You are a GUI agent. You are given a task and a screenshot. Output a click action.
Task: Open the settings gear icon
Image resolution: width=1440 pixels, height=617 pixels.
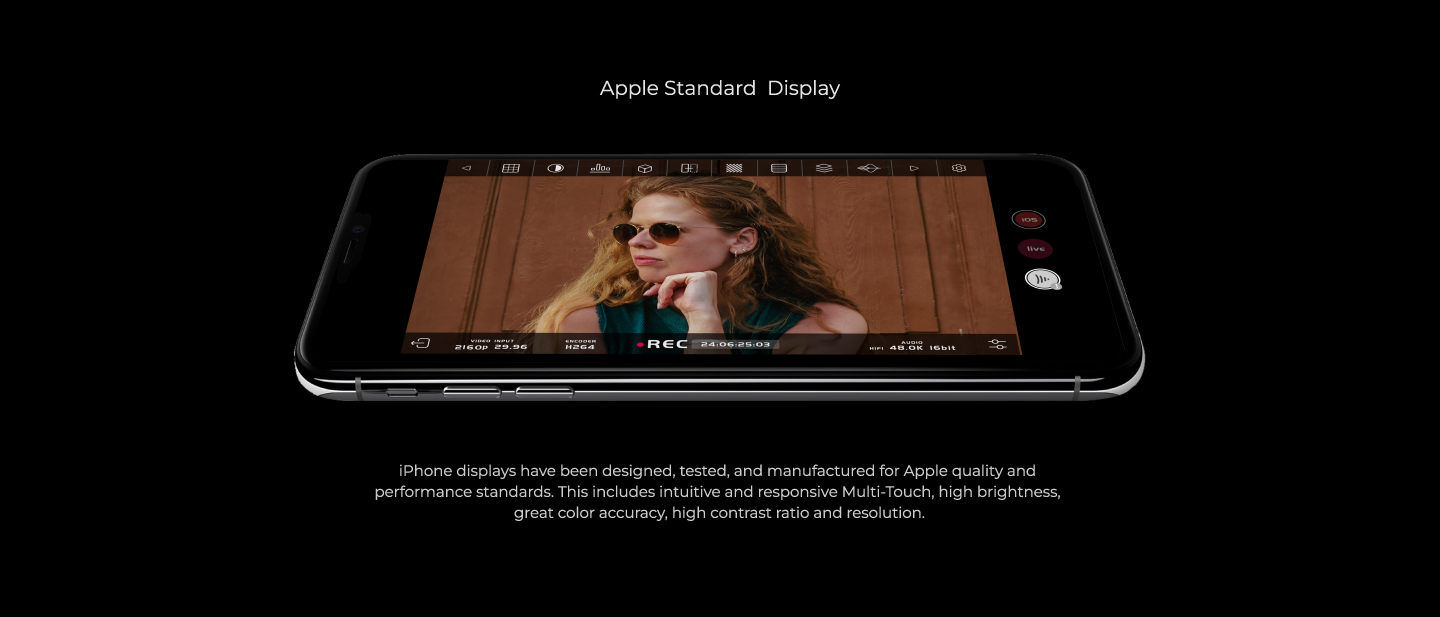[x=959, y=168]
